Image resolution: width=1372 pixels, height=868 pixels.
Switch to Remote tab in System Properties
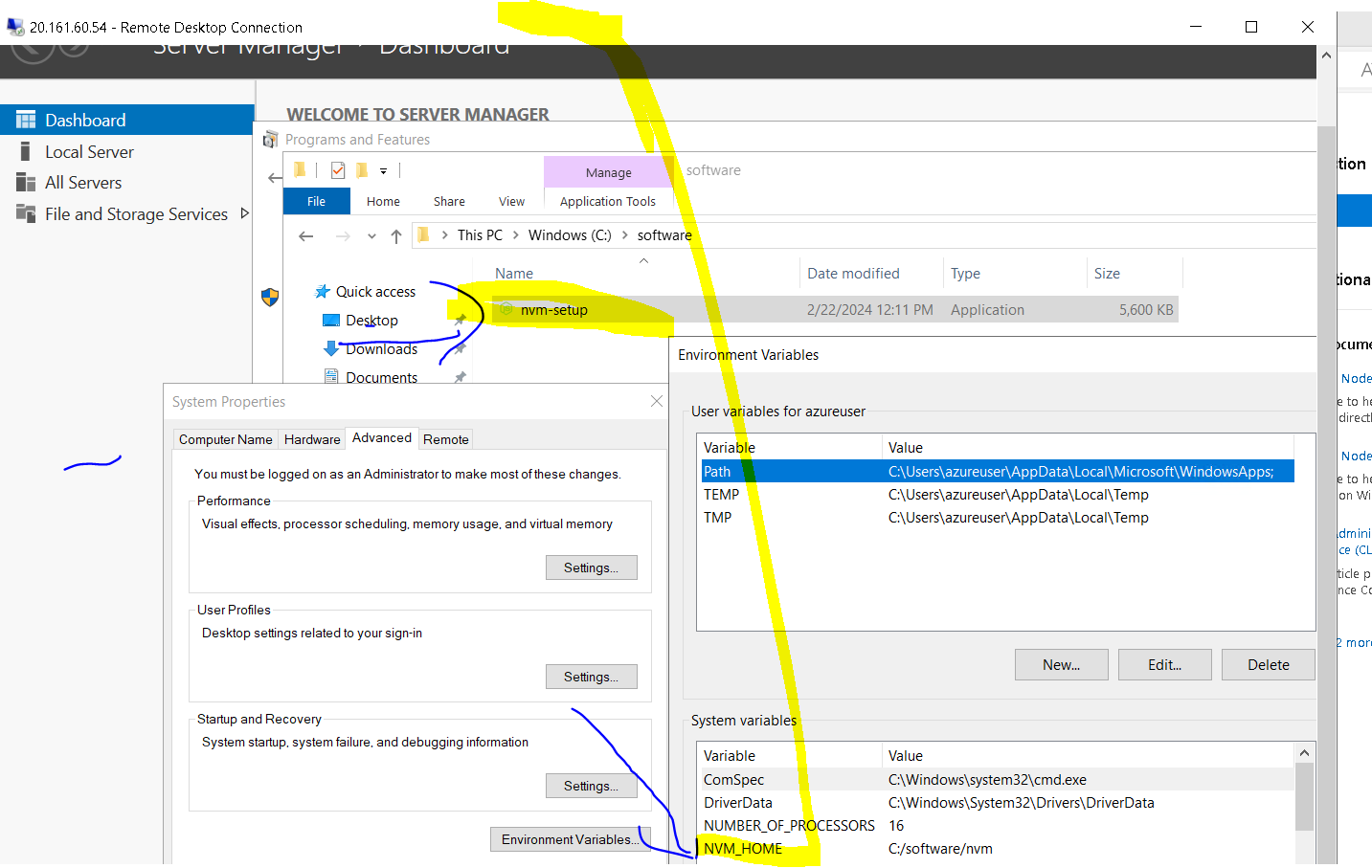point(446,439)
